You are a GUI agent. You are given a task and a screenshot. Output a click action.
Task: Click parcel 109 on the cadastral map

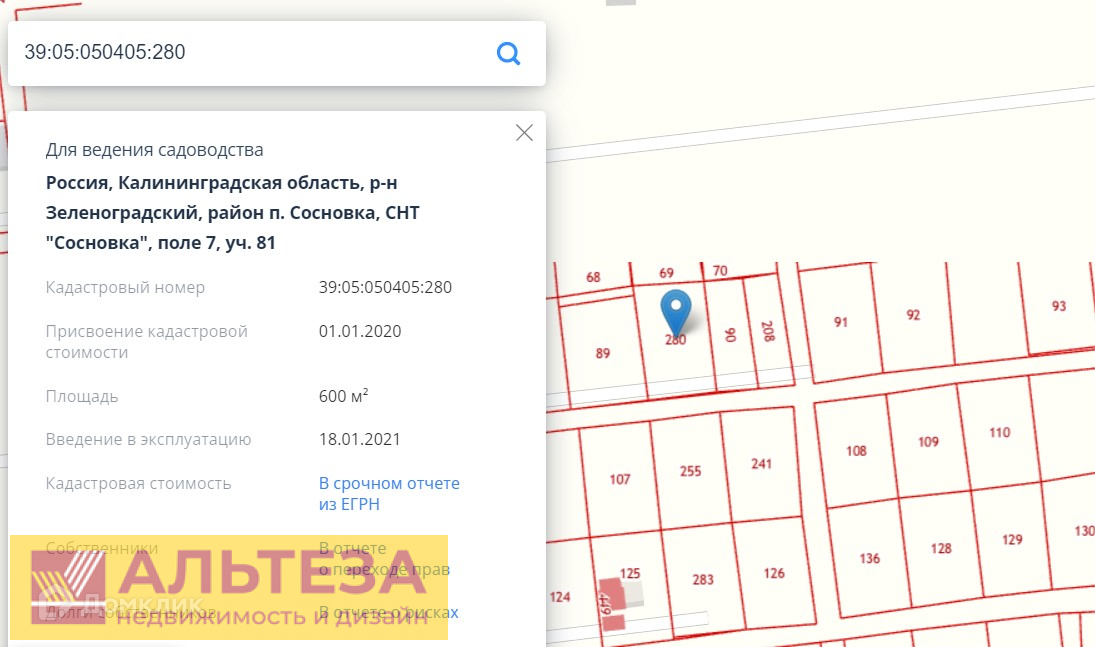pyautogui.click(x=928, y=442)
